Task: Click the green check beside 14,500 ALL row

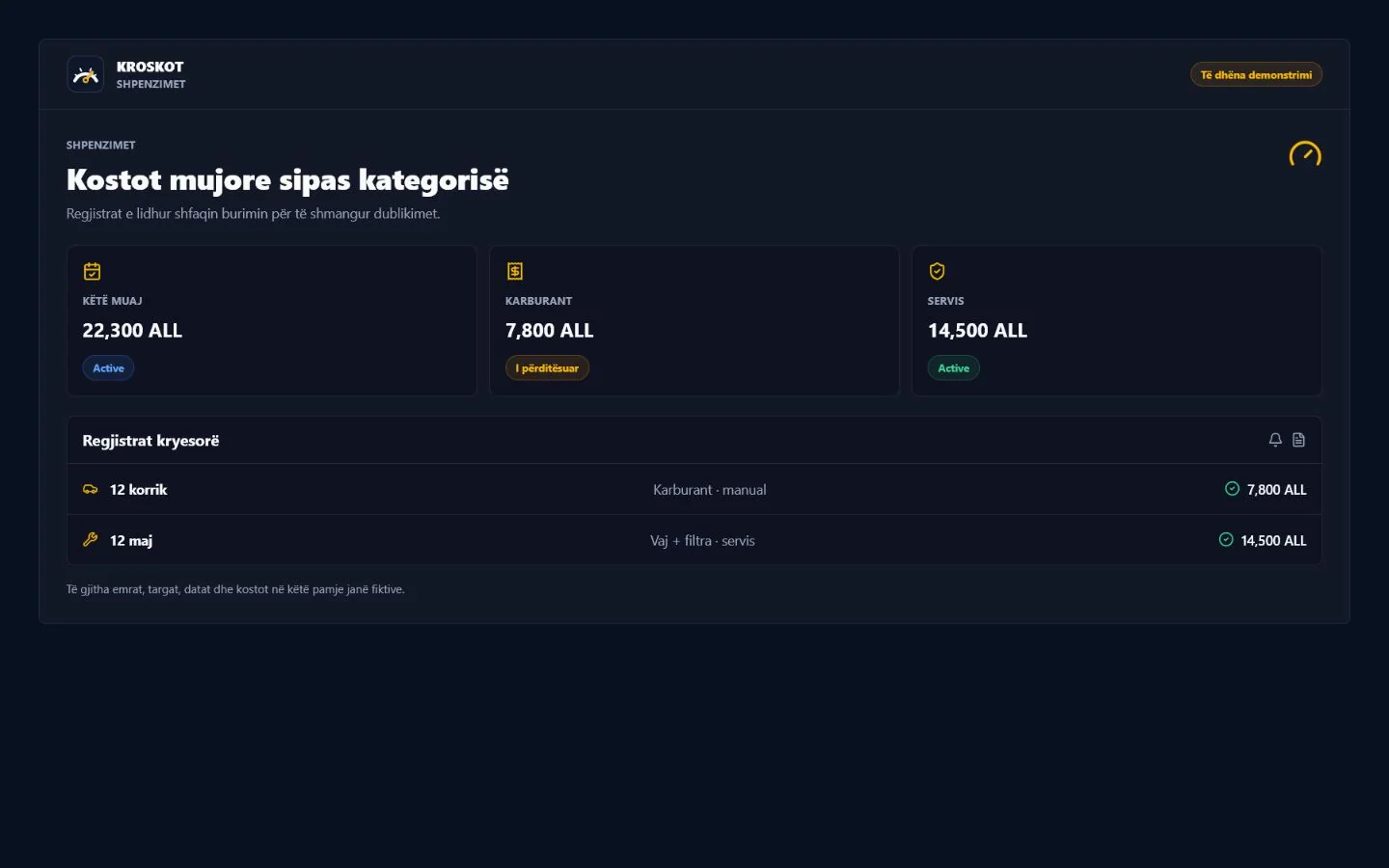Action: 1226,540
